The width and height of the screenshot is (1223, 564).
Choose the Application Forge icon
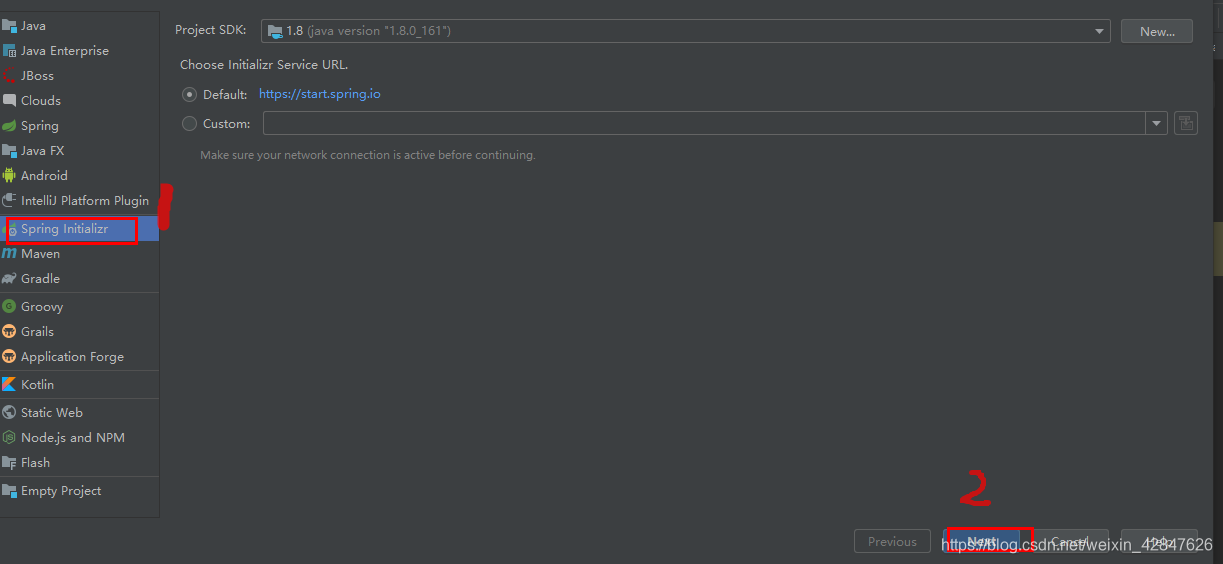pos(9,357)
